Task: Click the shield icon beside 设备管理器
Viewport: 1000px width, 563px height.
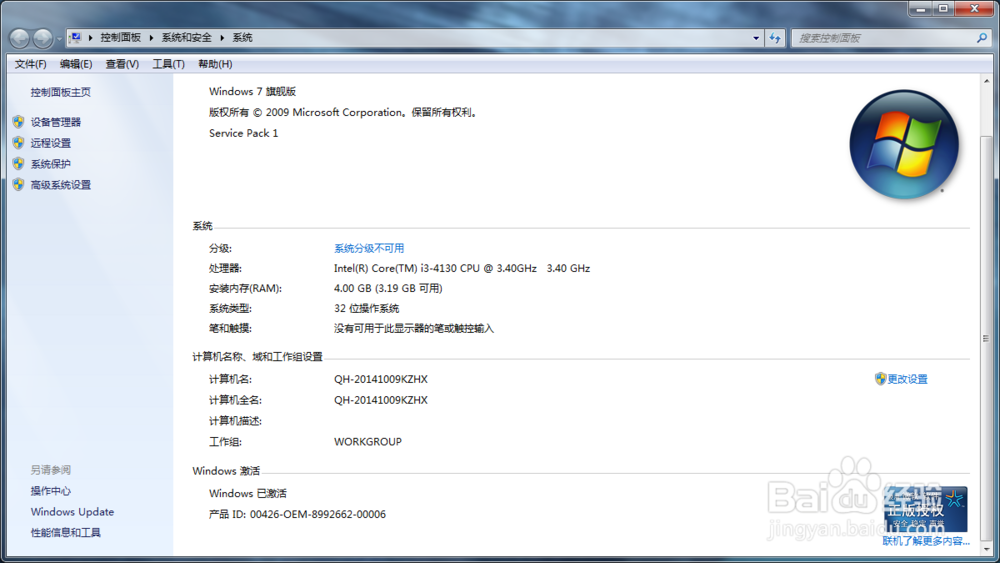Action: click(18, 121)
